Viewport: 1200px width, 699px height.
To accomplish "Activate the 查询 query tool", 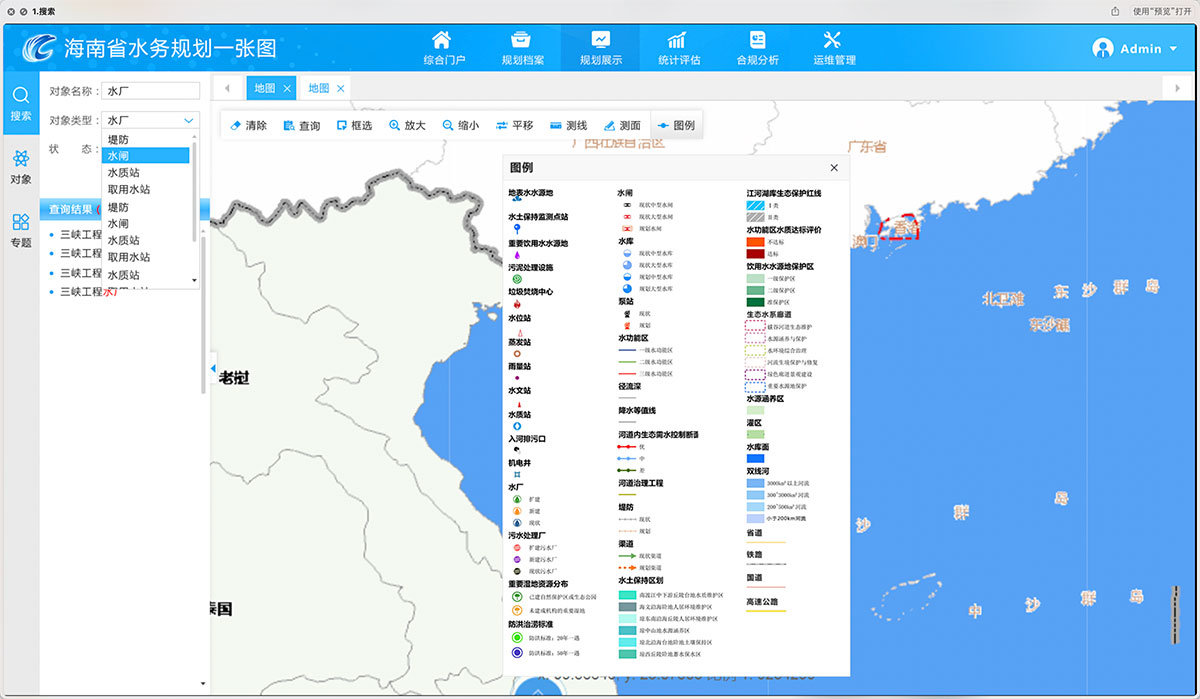I will 301,126.
